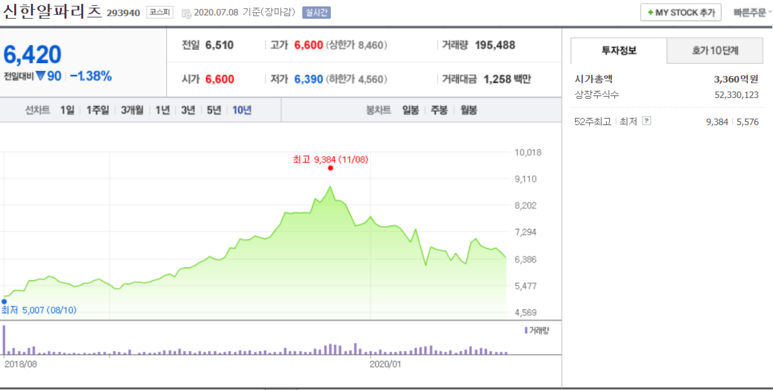Image resolution: width=773 pixels, height=390 pixels.
Task: Click the 최저 5,007 (08/10) chart label
Action: coord(39,310)
